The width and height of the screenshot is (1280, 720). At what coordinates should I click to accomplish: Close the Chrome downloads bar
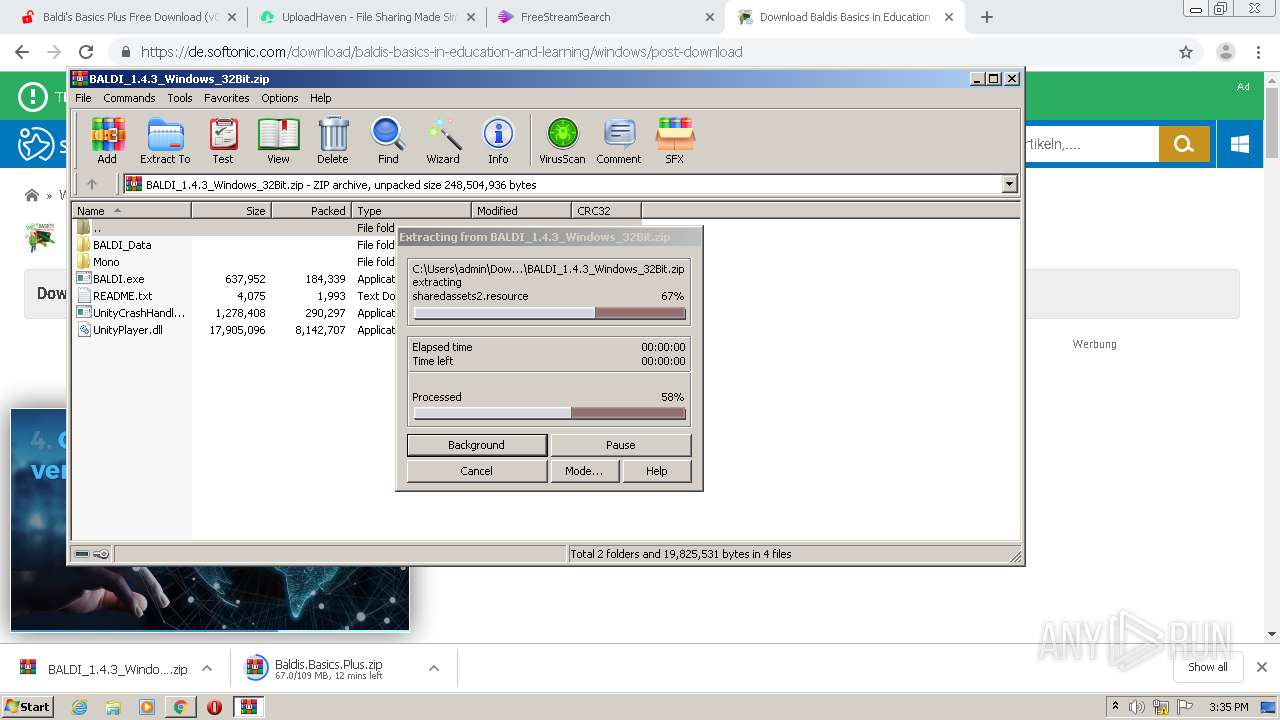tap(1262, 667)
